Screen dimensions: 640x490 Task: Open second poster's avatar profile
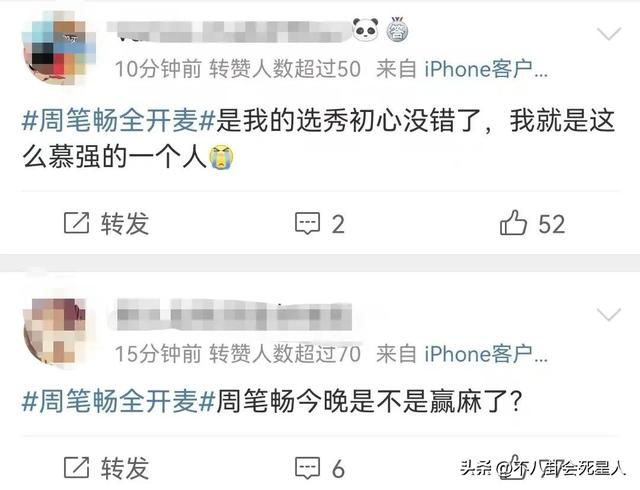point(57,332)
